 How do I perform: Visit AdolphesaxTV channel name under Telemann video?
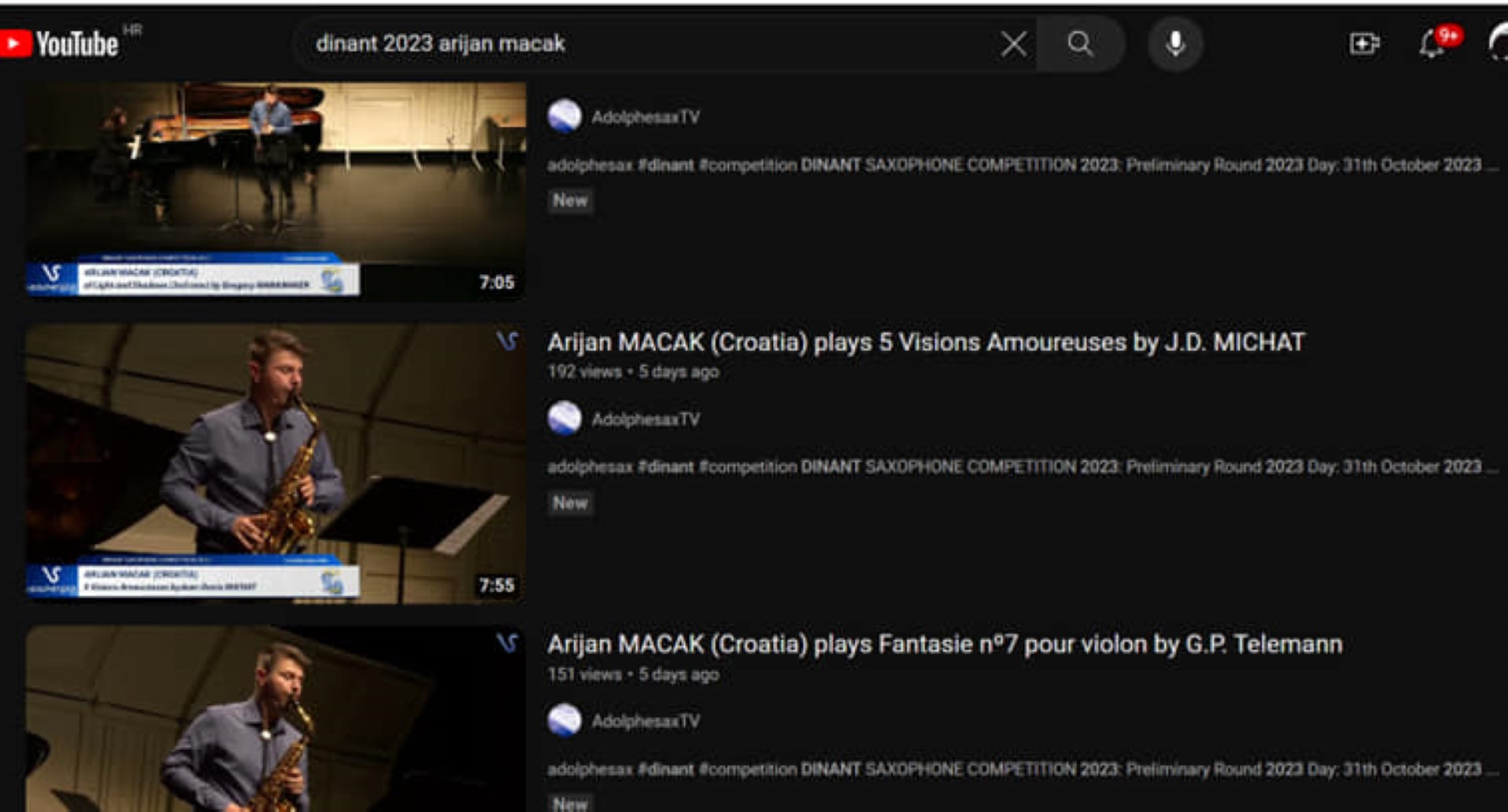(x=646, y=721)
